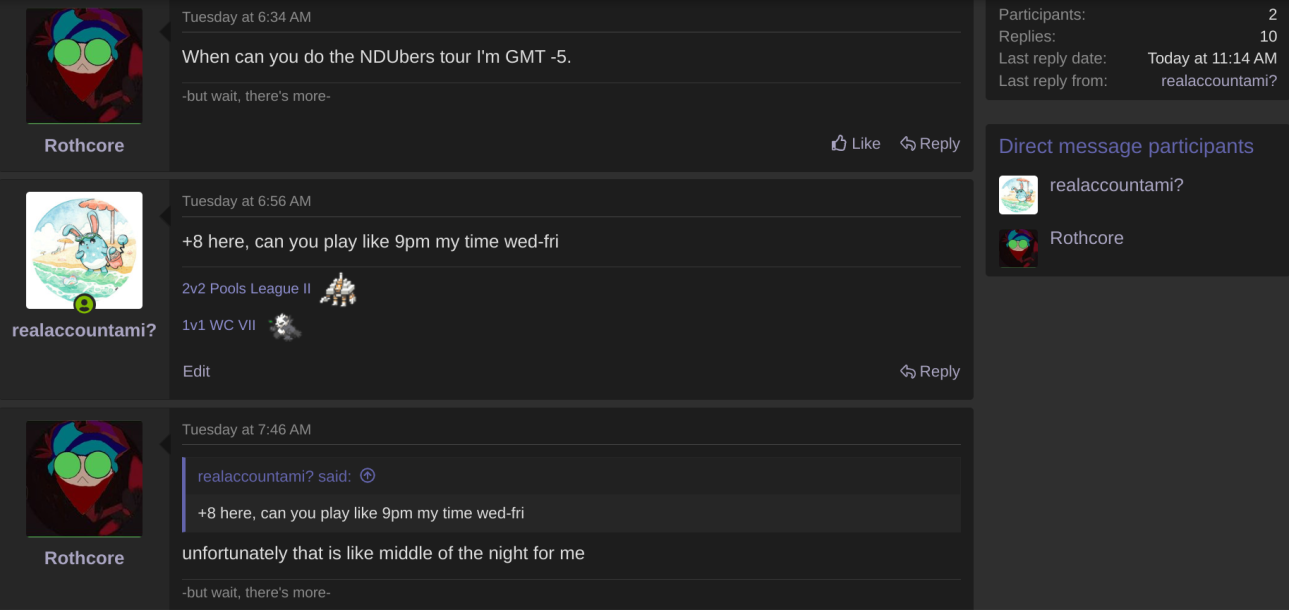
Task: Open the 1v1 WC VII signature link
Action: (x=219, y=325)
